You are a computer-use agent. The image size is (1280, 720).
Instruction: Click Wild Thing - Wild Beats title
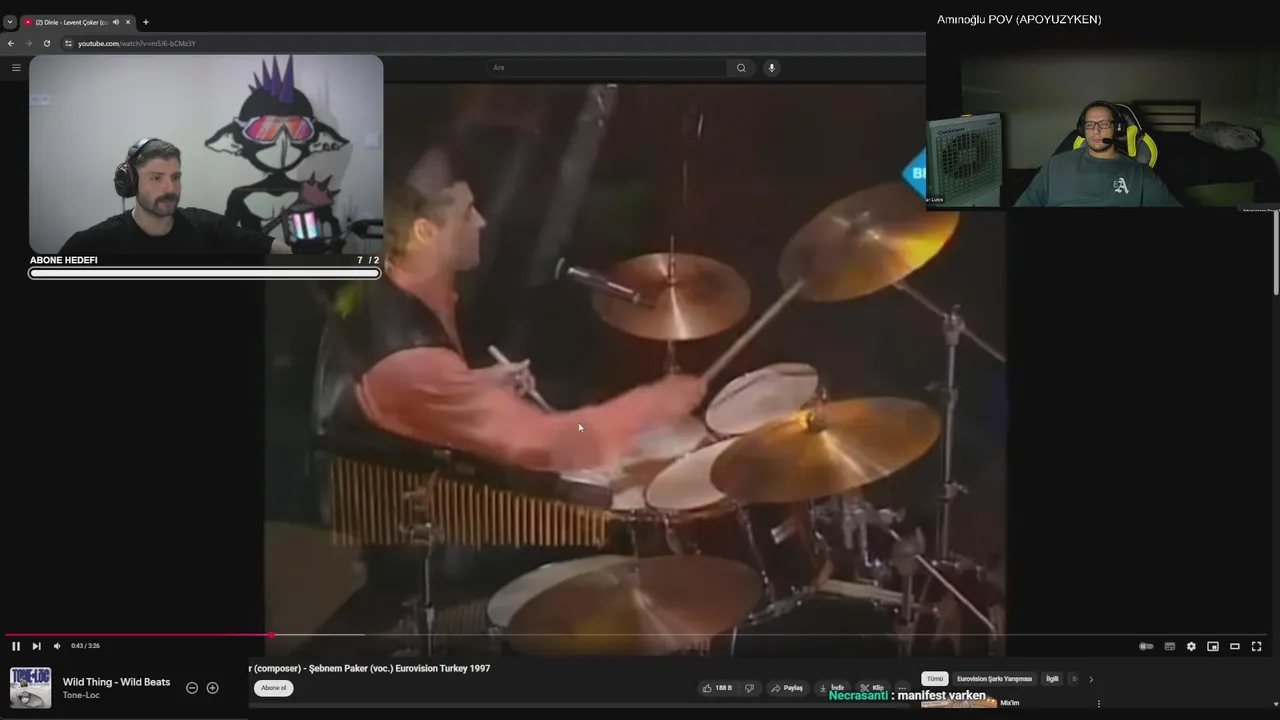(116, 682)
